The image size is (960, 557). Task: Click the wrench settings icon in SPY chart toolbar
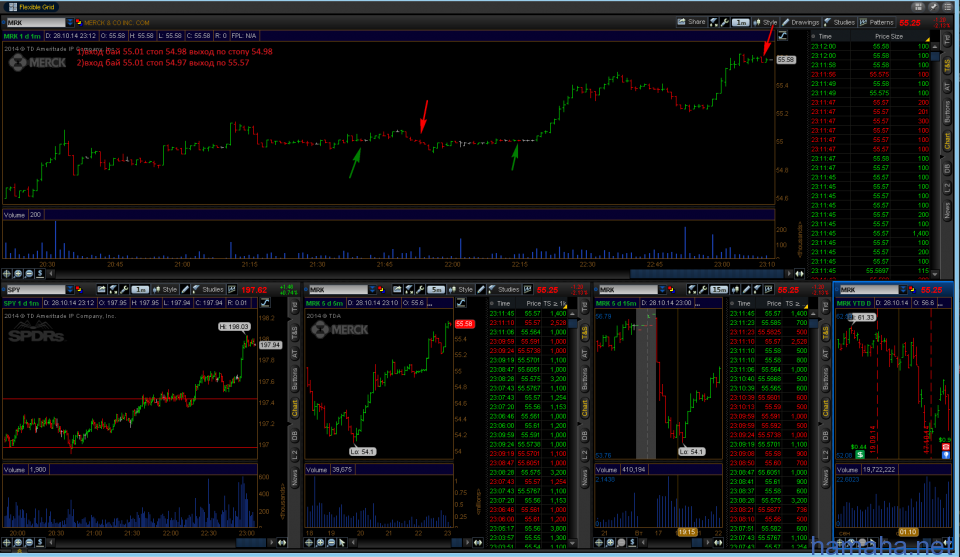click(x=124, y=290)
